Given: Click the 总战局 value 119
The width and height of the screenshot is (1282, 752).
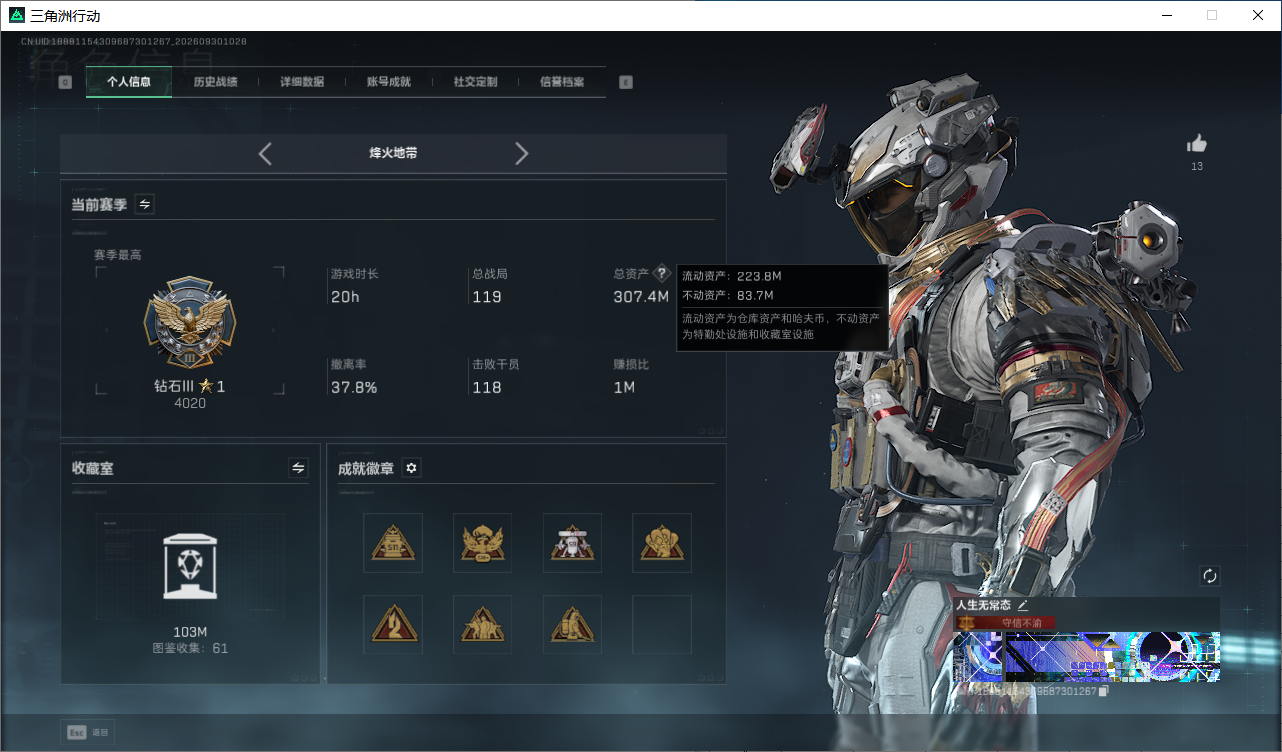Looking at the screenshot, I should (487, 297).
